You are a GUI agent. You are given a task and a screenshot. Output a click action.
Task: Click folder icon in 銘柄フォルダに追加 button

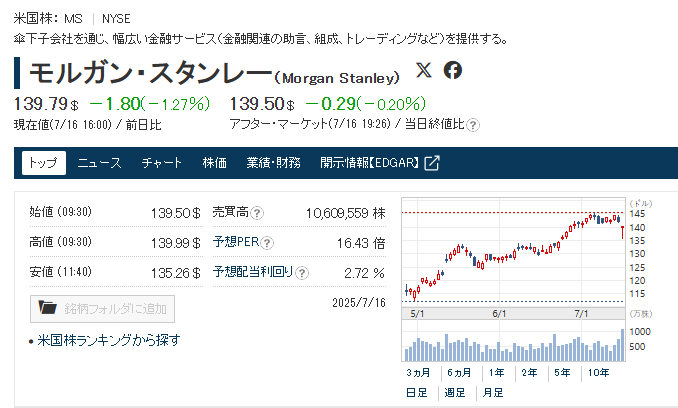click(48, 308)
